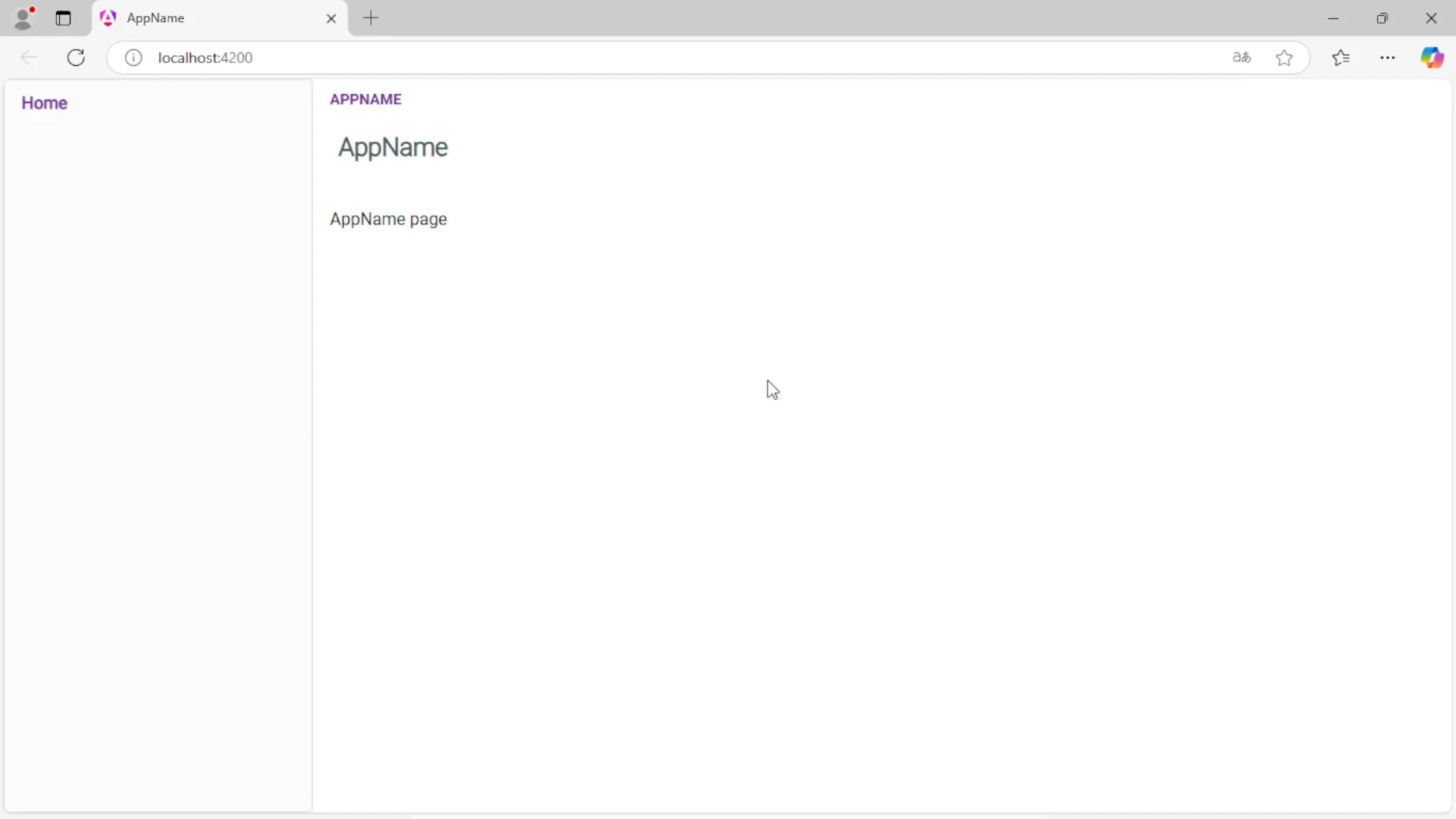This screenshot has height=819, width=1456.
Task: Click the translate page icon
Action: click(1241, 58)
